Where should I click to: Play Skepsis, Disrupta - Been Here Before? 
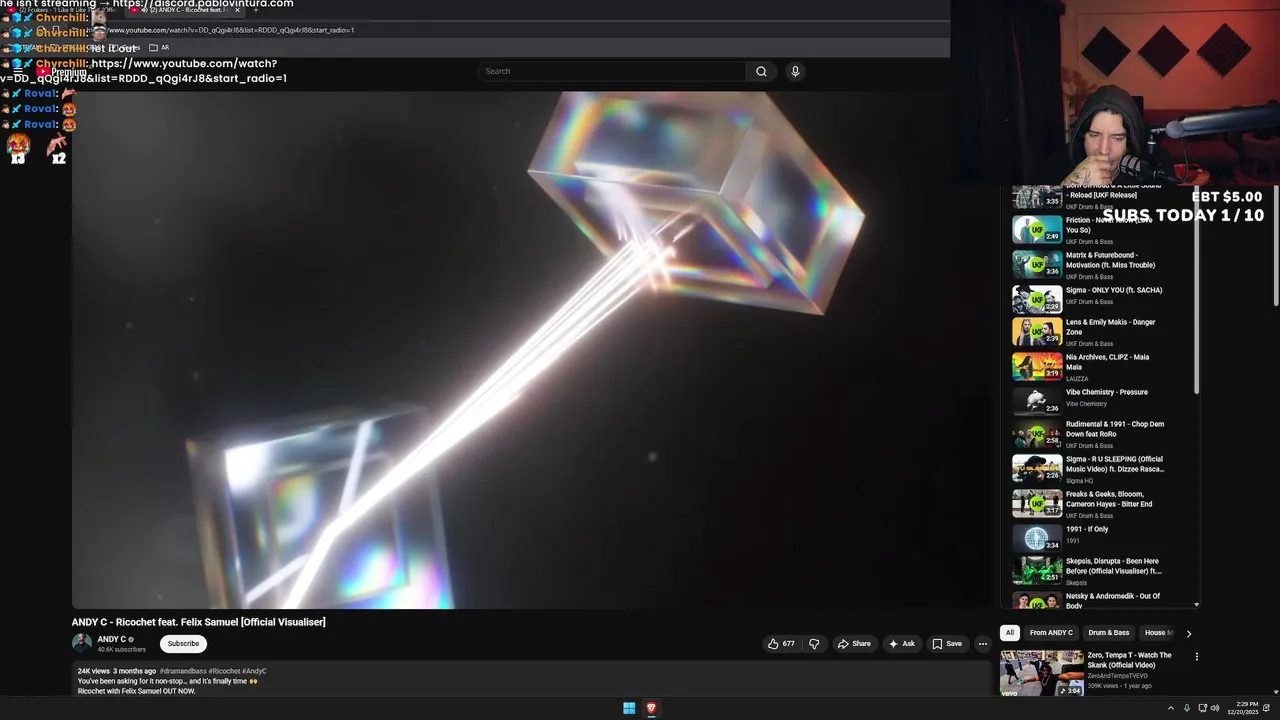tap(1037, 571)
